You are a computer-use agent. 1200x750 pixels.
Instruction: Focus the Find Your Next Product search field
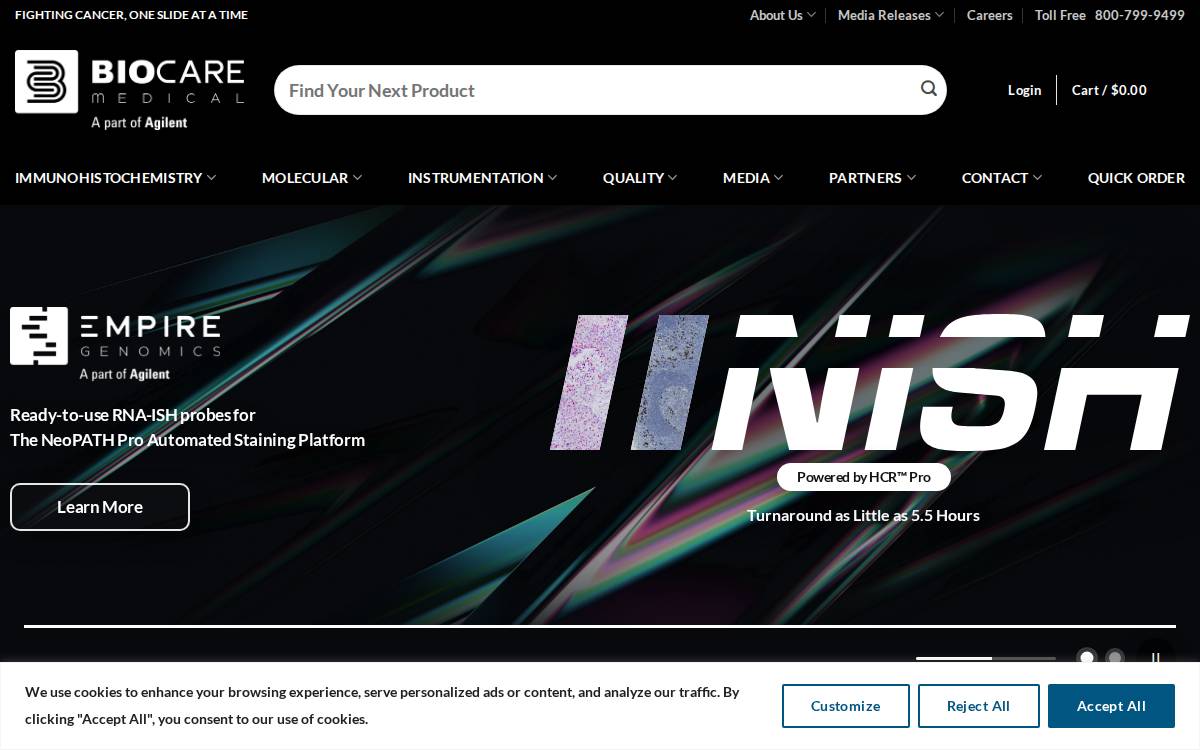(595, 90)
